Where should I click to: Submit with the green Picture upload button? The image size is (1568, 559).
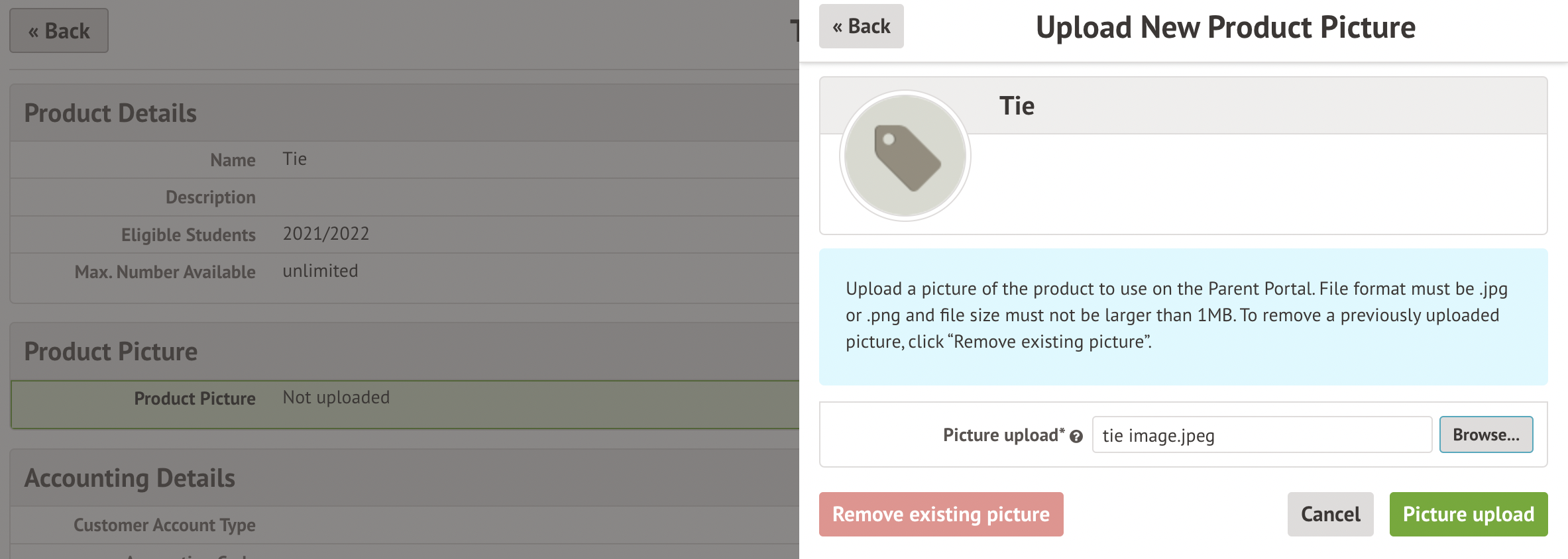point(1468,515)
